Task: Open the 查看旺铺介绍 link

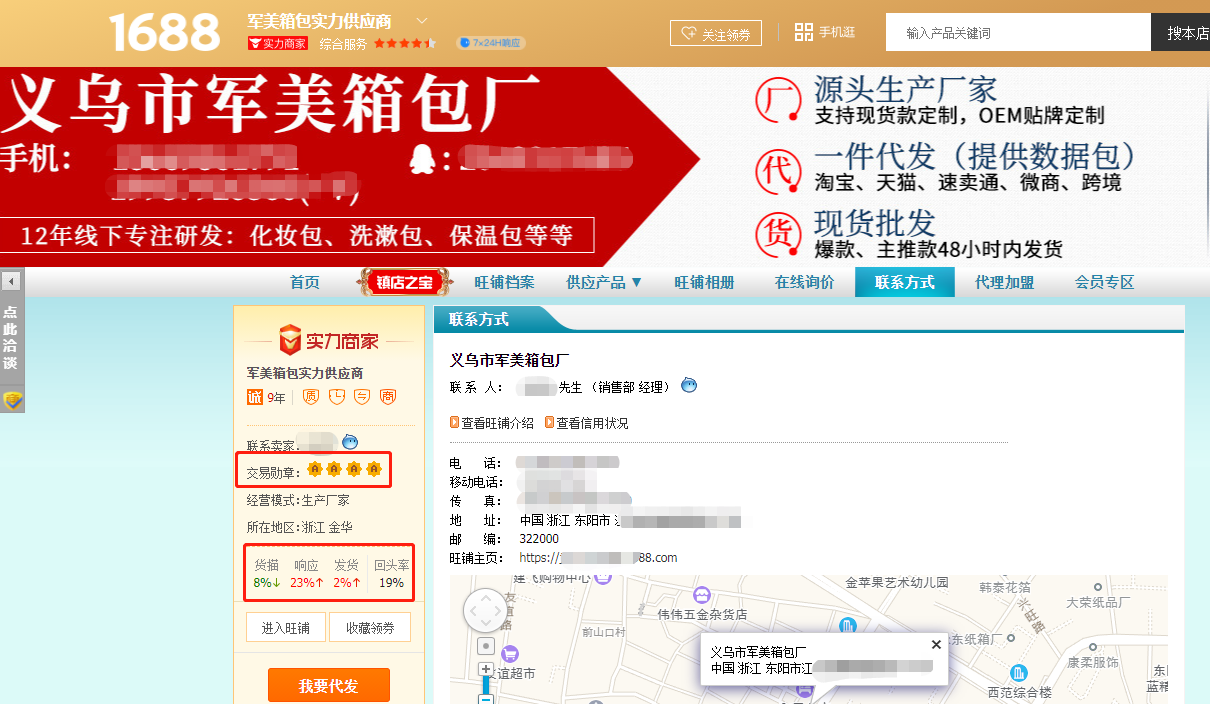Action: [492, 423]
